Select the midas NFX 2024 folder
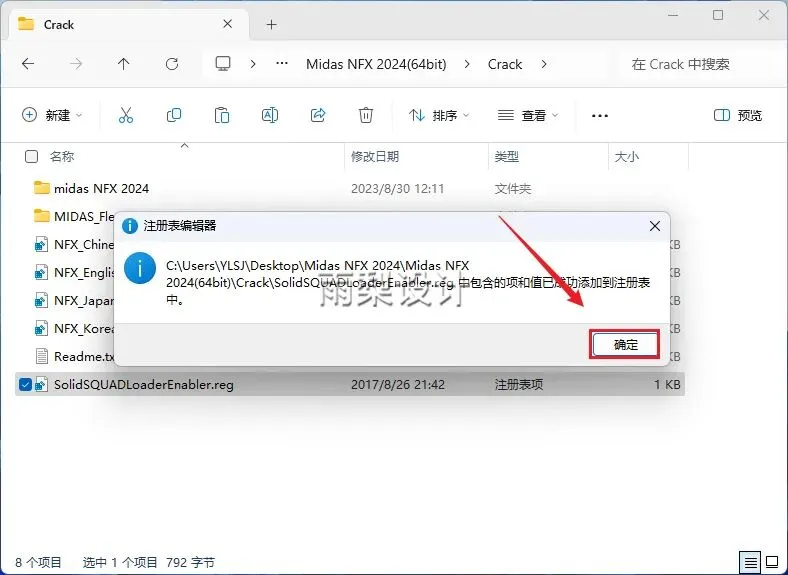 (x=102, y=188)
